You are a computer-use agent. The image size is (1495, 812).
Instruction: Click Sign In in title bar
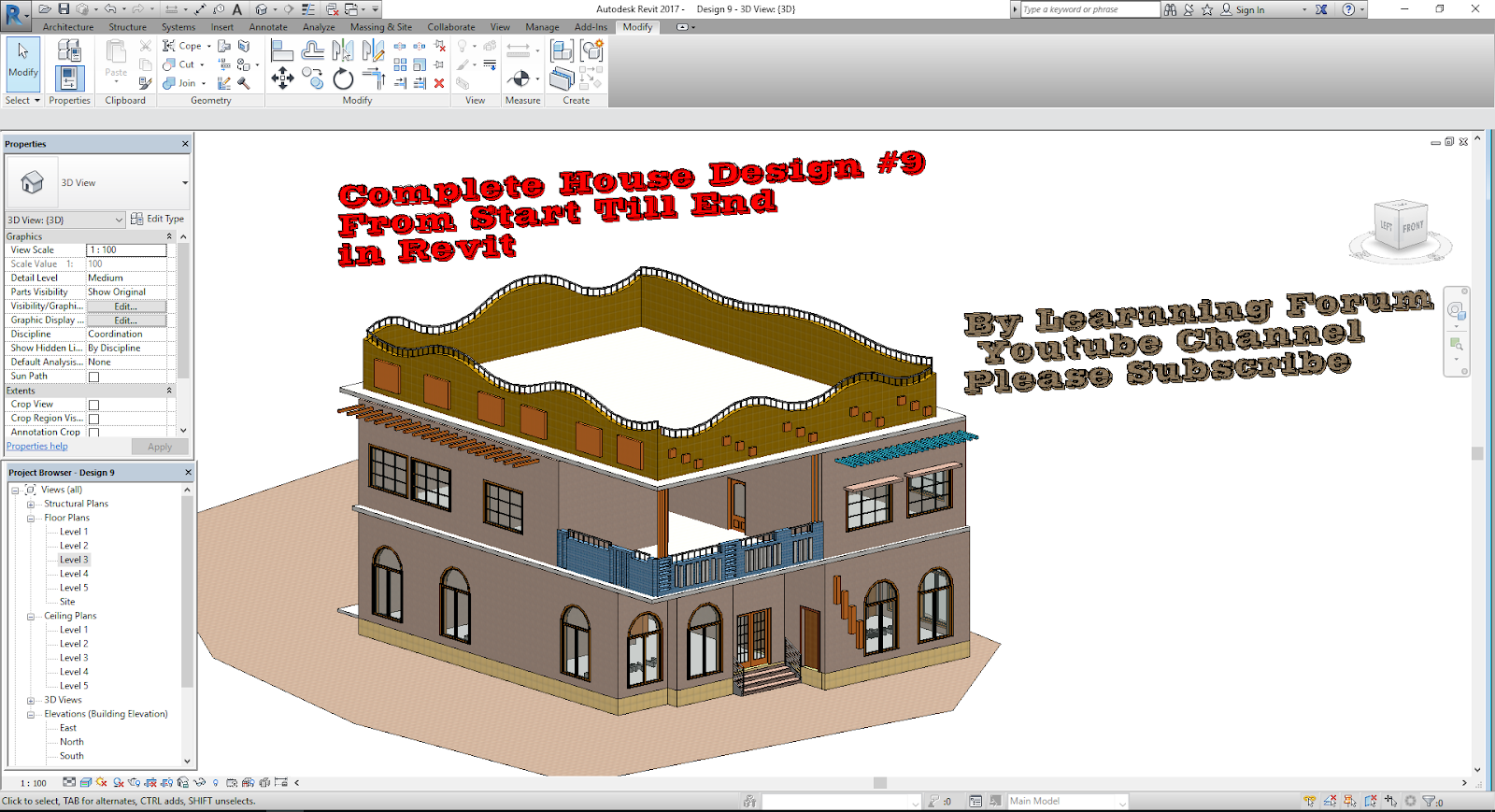click(1243, 9)
